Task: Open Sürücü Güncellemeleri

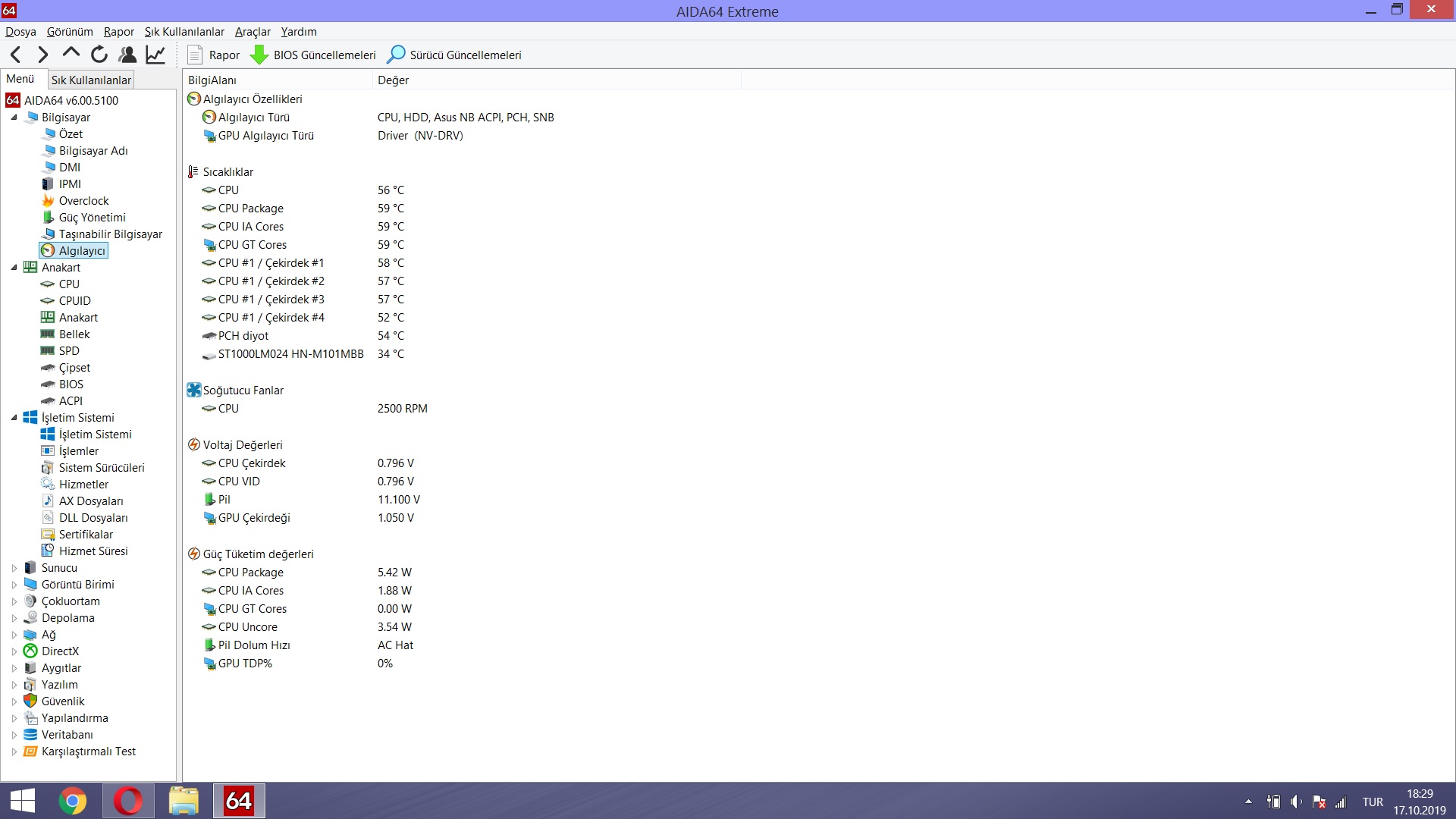Action: coord(453,55)
